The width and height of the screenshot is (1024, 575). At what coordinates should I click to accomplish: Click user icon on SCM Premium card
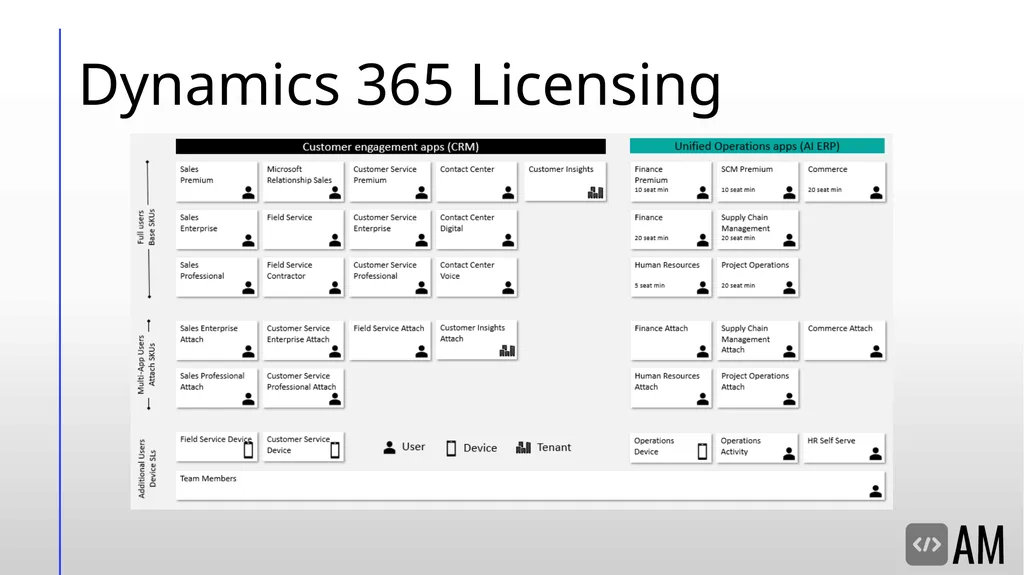tap(790, 192)
